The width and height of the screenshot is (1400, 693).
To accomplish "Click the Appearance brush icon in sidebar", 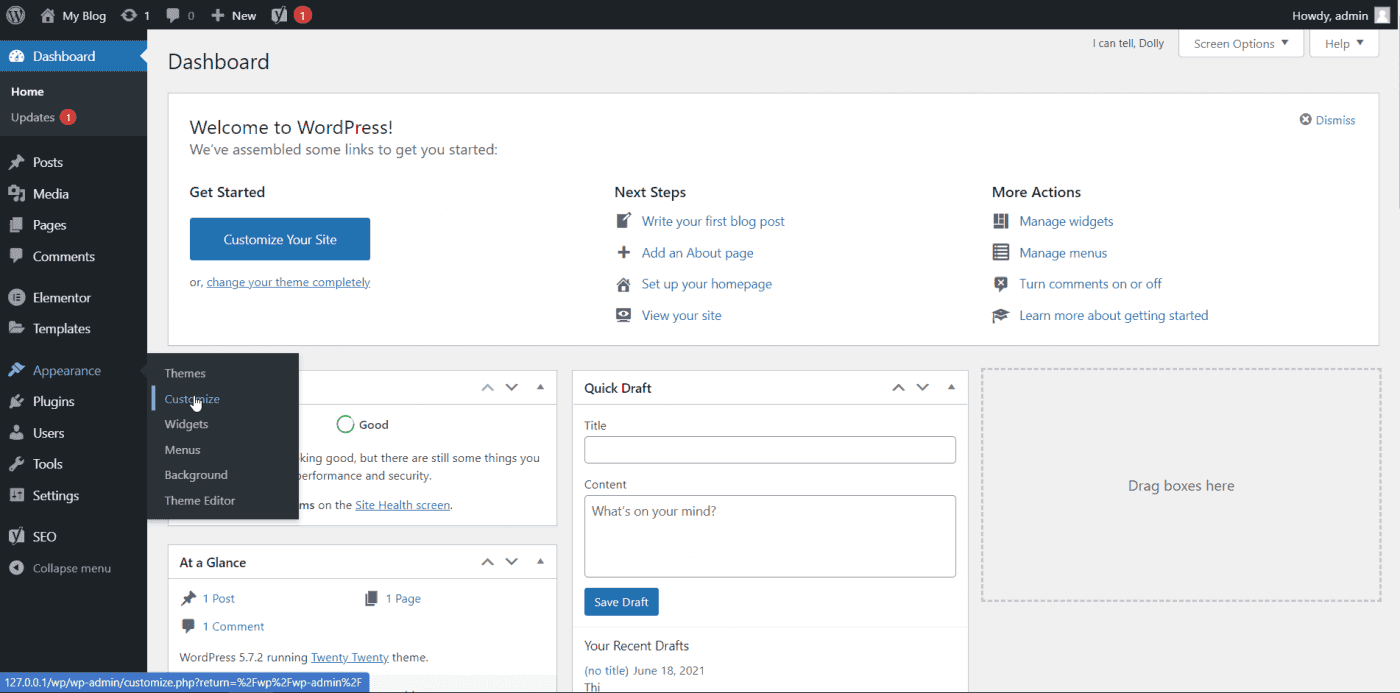I will click(16, 370).
